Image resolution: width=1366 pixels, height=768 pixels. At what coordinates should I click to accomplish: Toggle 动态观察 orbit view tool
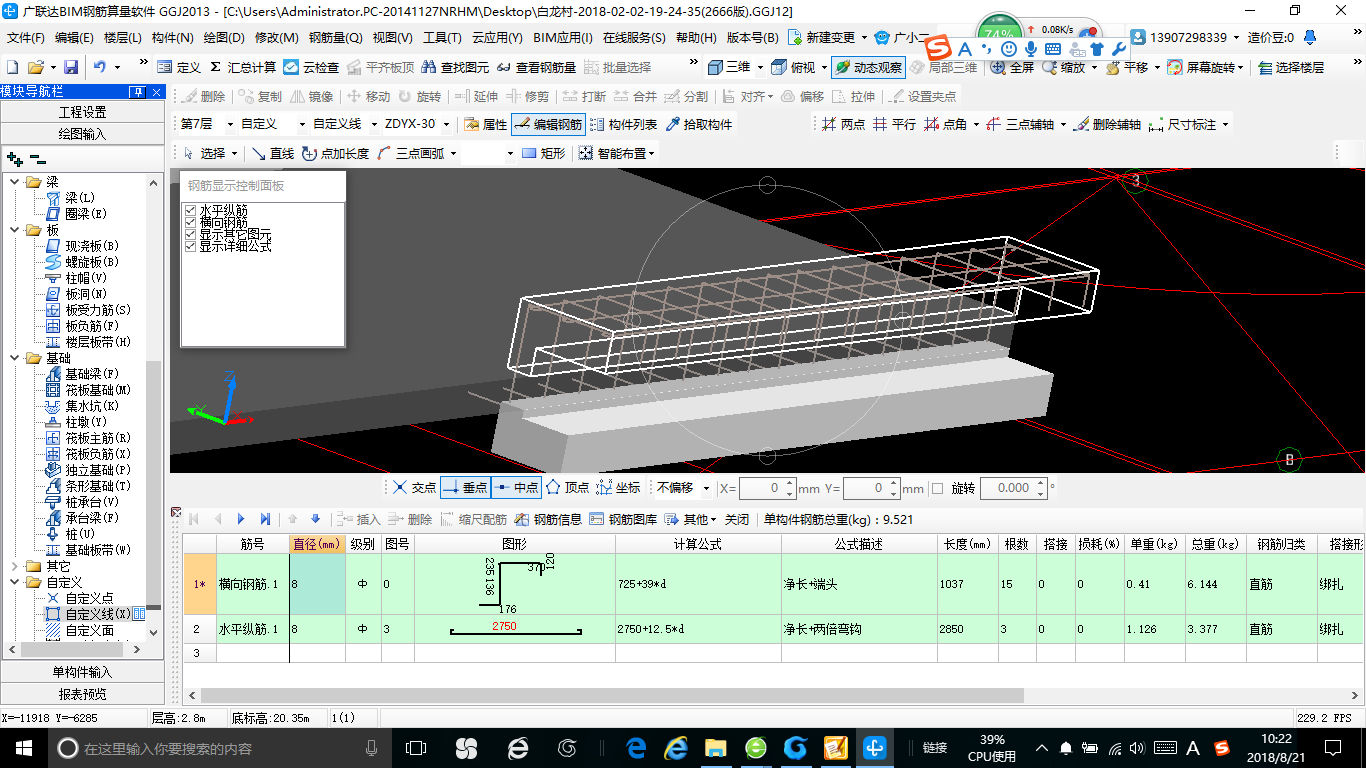pos(868,67)
